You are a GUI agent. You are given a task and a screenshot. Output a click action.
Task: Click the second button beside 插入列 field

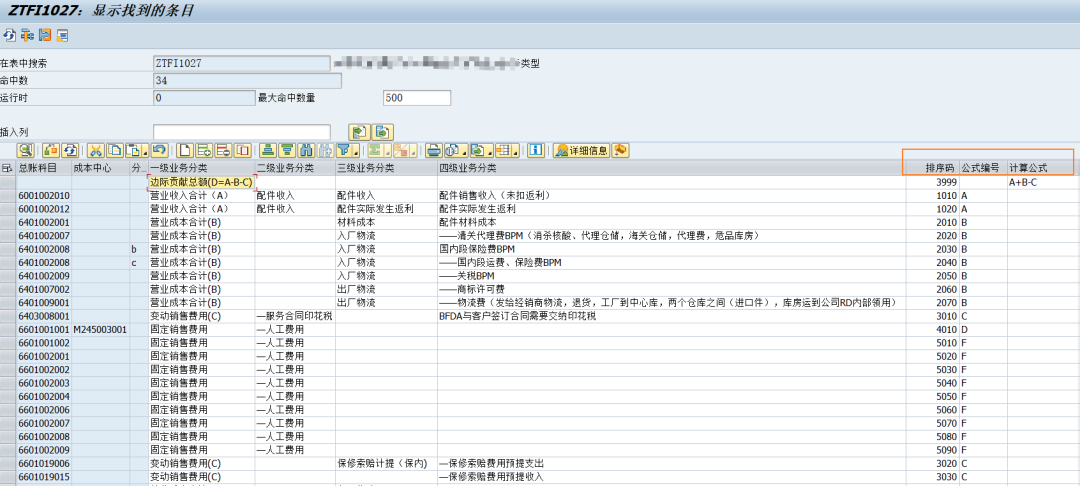[383, 132]
